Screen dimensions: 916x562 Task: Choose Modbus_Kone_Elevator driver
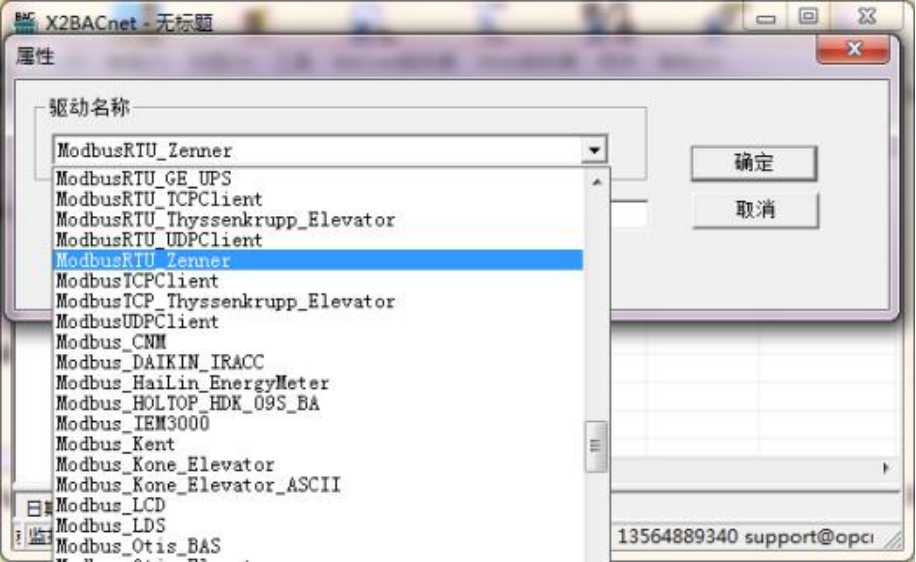tap(318, 464)
